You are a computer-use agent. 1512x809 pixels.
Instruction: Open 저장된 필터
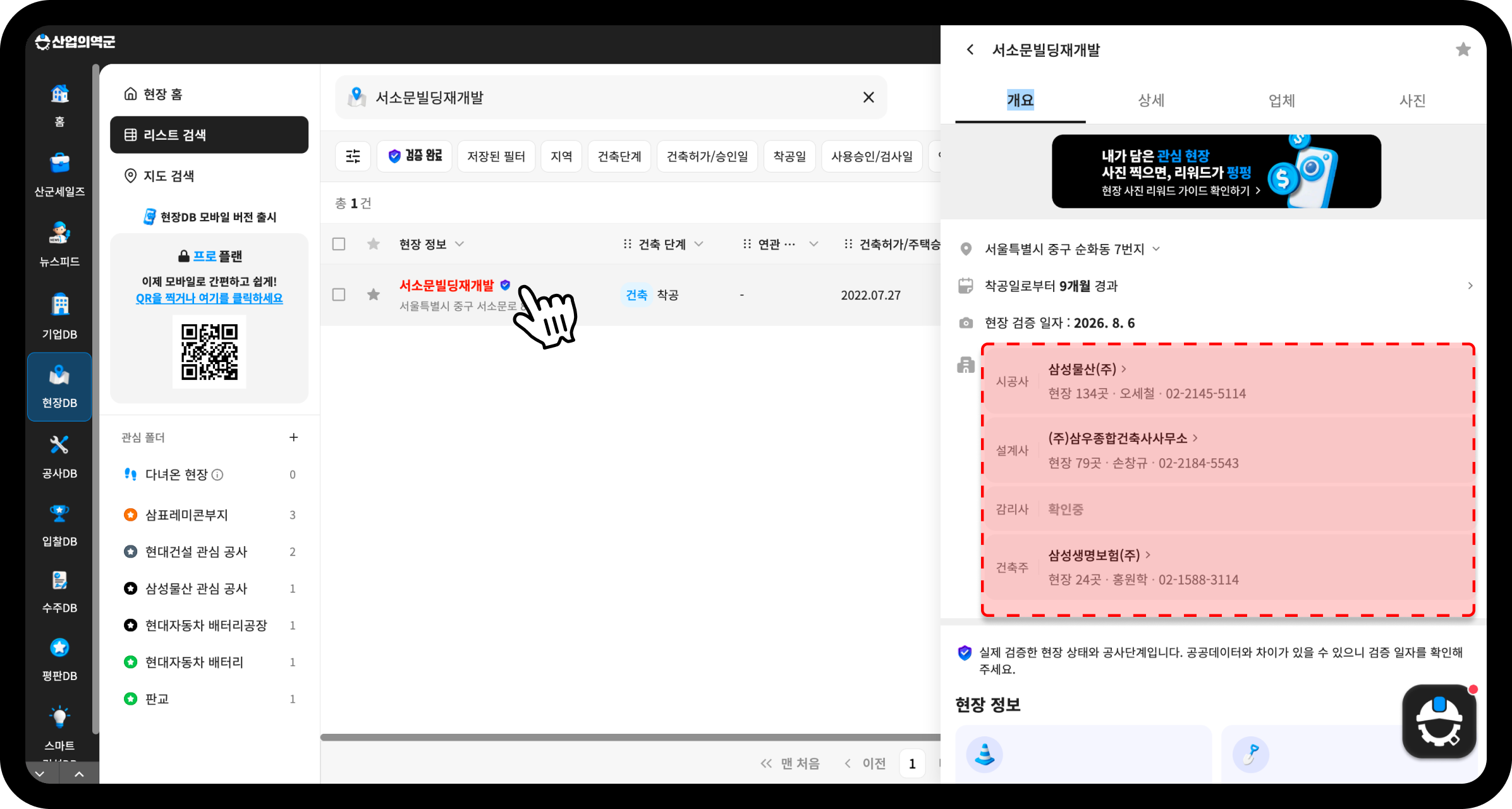pyautogui.click(x=496, y=156)
